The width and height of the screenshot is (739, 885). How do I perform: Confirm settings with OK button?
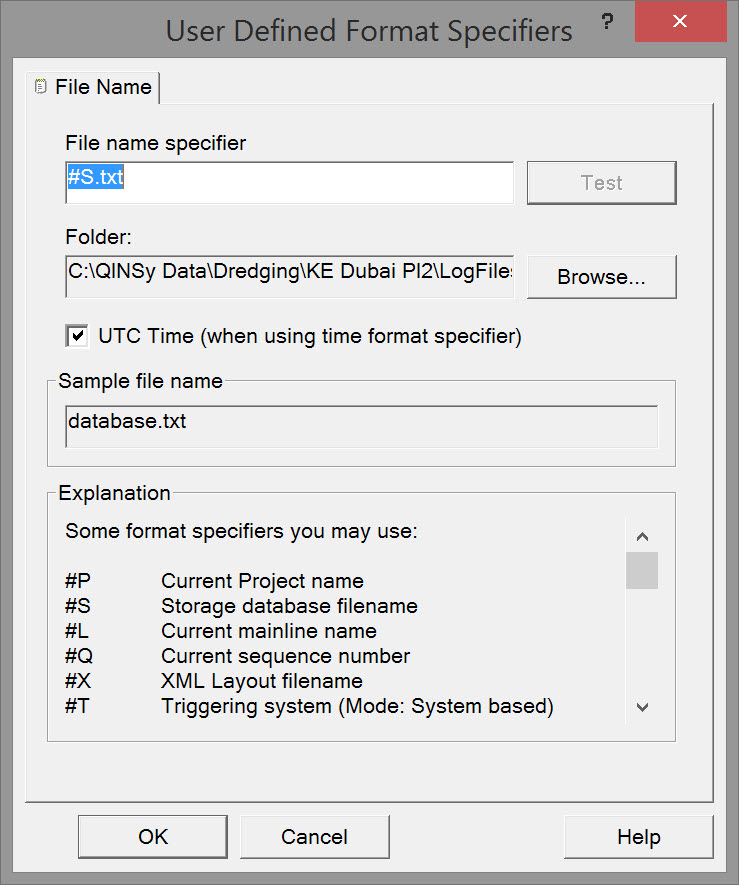[x=153, y=837]
